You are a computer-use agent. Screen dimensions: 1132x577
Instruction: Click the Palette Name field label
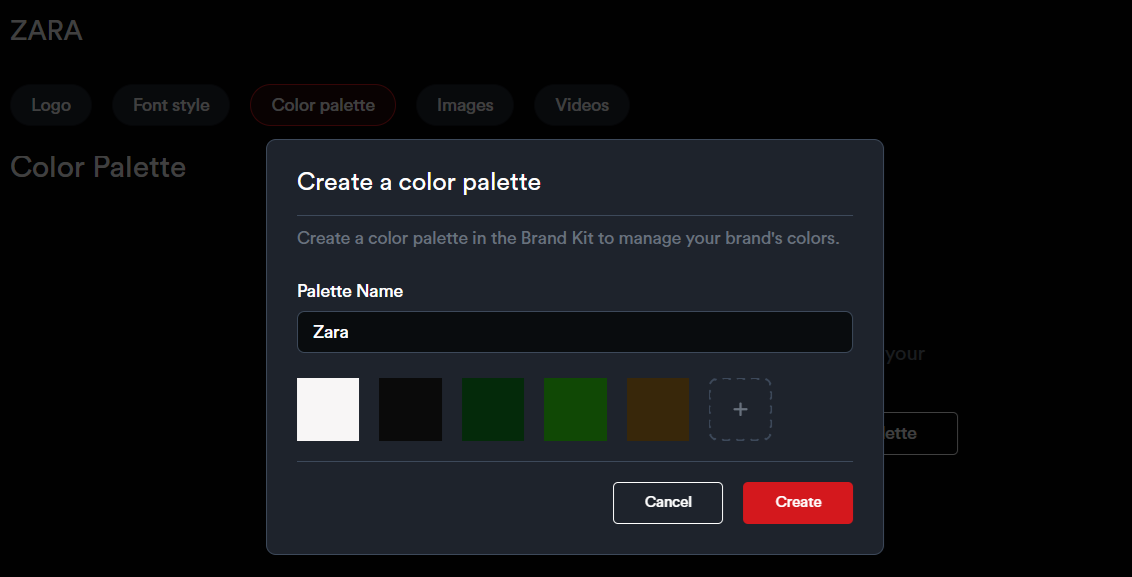click(x=350, y=291)
